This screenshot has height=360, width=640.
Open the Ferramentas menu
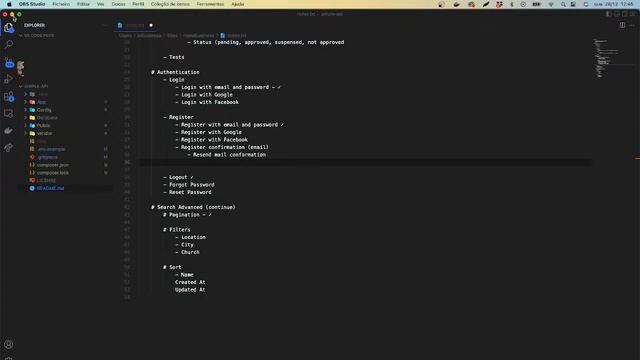coord(210,4)
